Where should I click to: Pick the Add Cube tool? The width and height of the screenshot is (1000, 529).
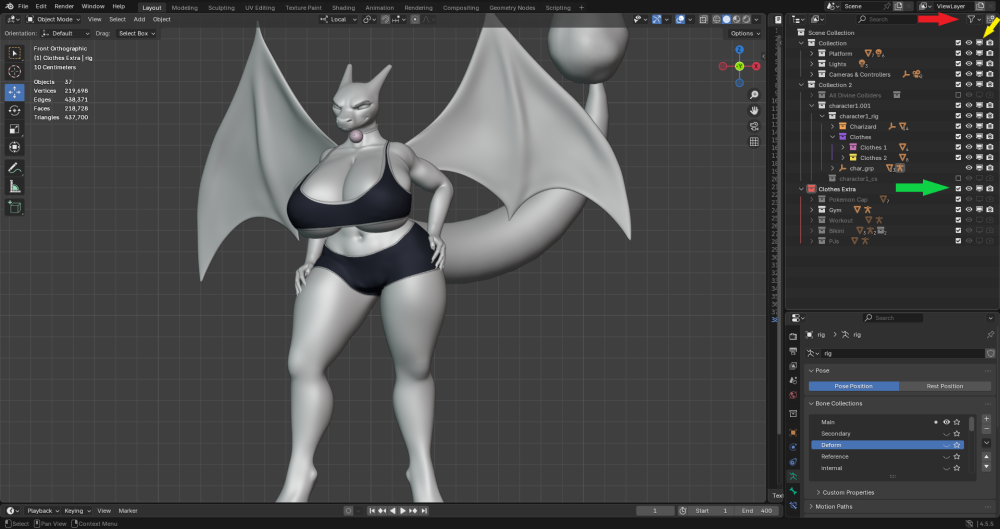[15, 207]
